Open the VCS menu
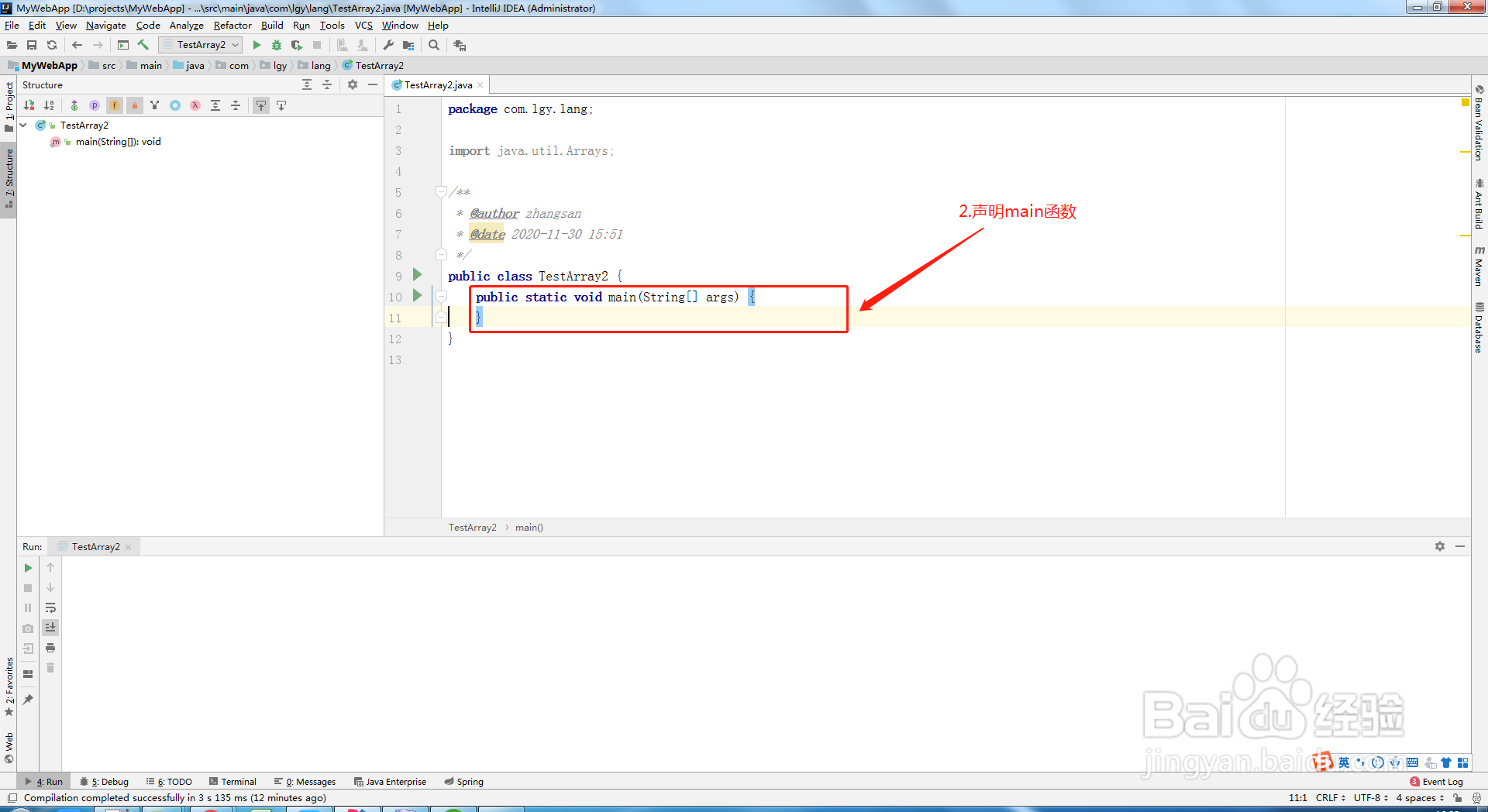1488x812 pixels. [363, 26]
